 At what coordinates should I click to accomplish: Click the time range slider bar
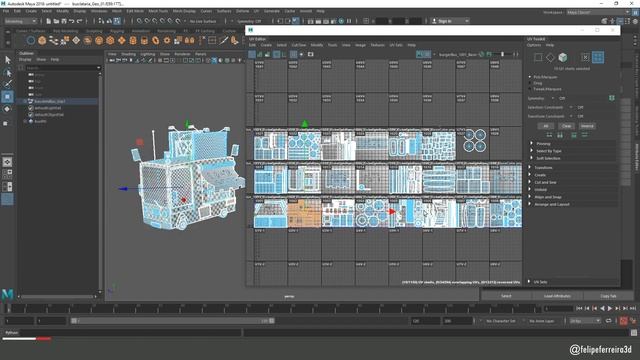172,321
